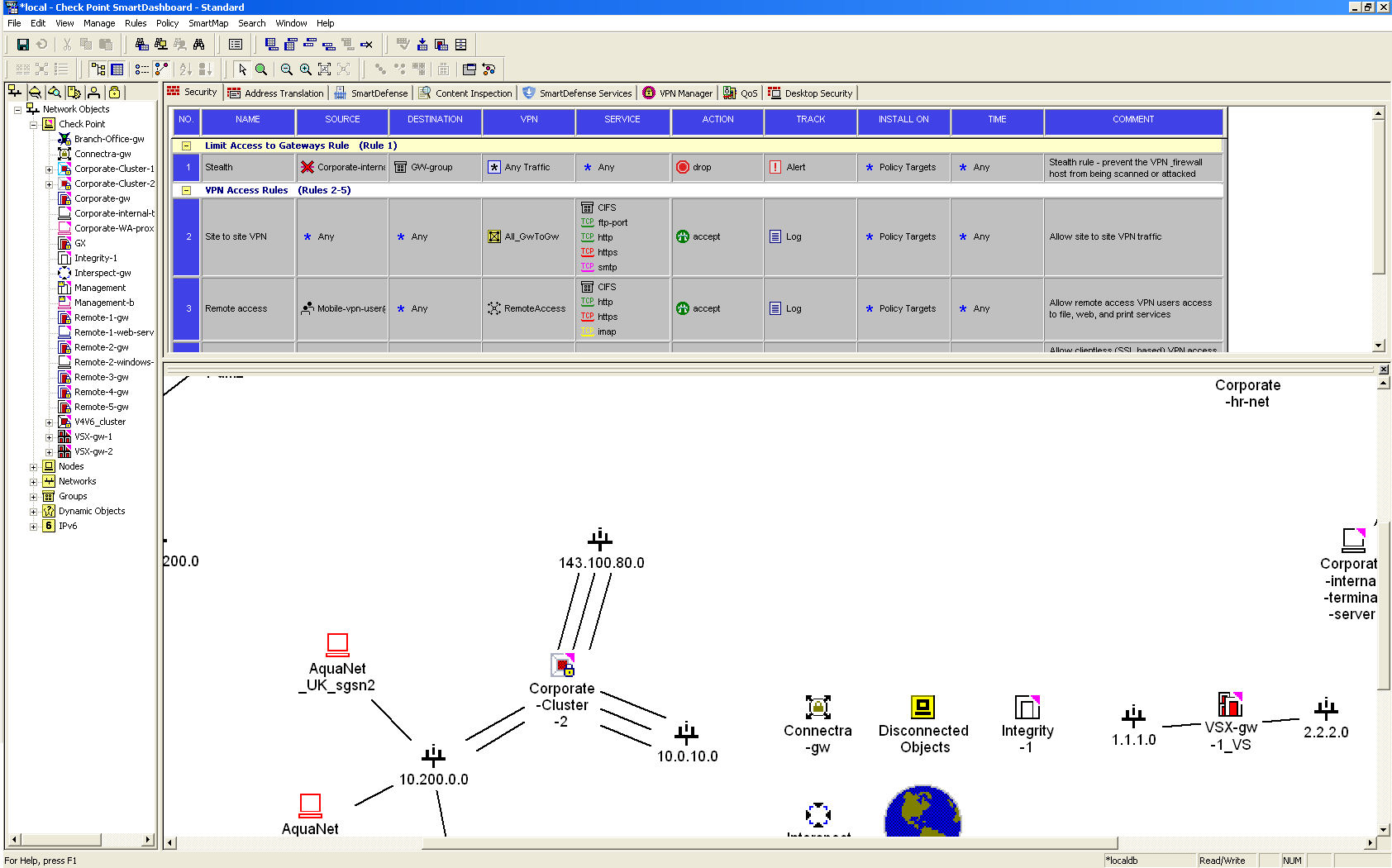The image size is (1392, 868).
Task: Select Branch-Office-gw in objects tree
Action: [108, 139]
